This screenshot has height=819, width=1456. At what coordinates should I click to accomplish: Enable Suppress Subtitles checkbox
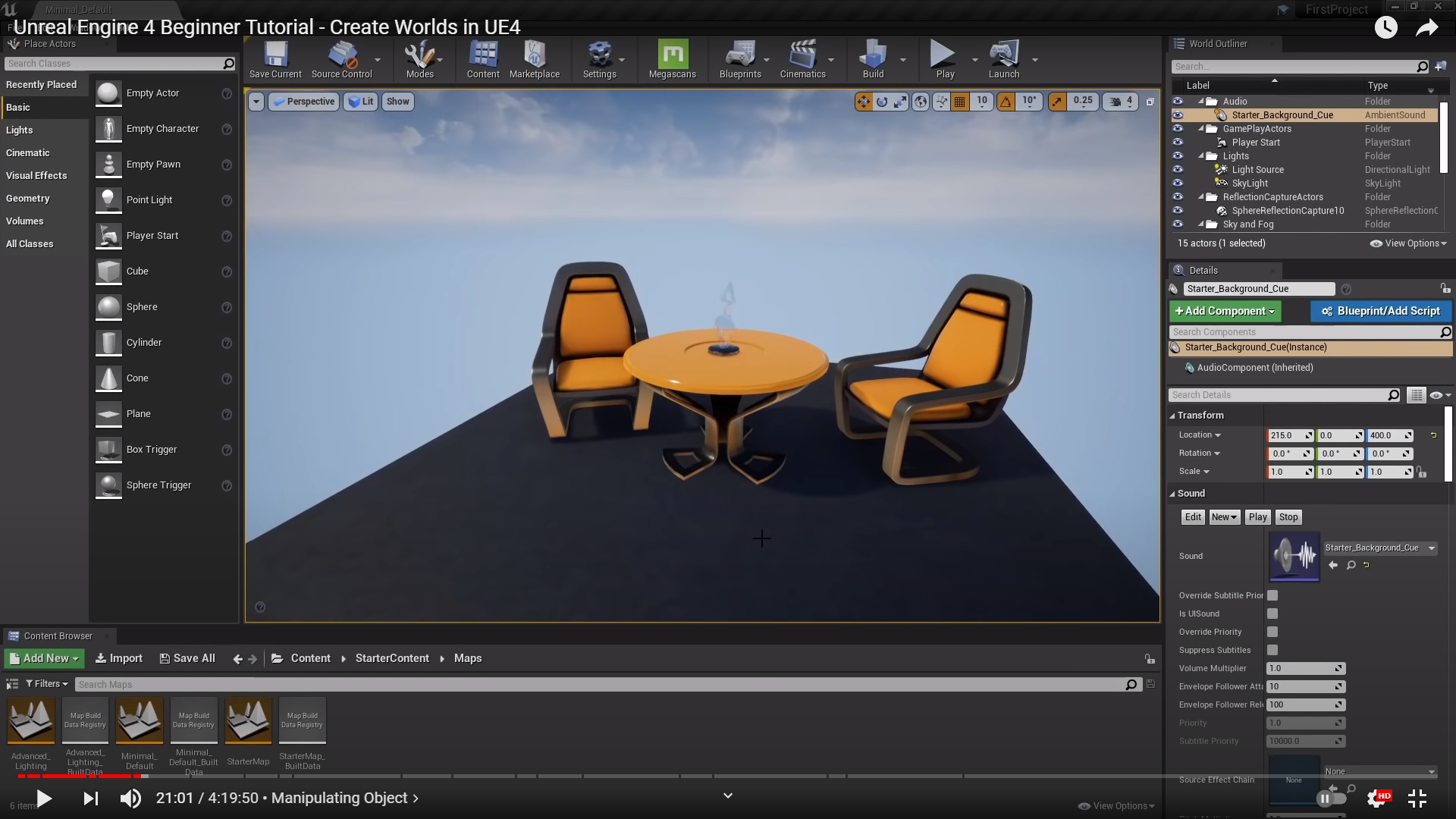pos(1272,650)
